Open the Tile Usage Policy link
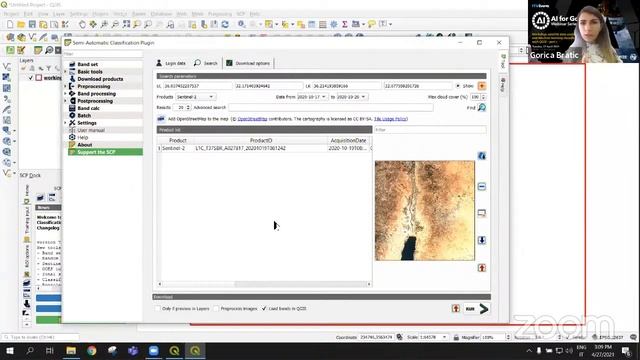640x360 pixels. click(390, 119)
